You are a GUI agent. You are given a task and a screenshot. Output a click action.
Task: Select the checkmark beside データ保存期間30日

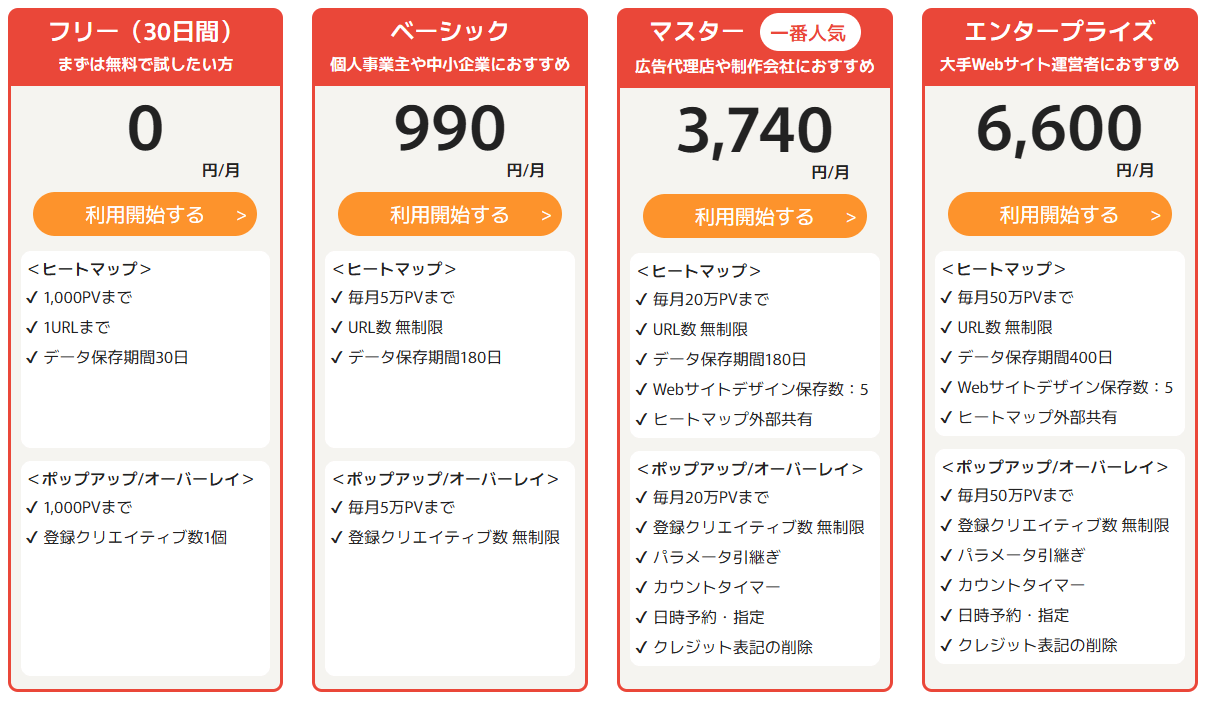(x=32, y=357)
